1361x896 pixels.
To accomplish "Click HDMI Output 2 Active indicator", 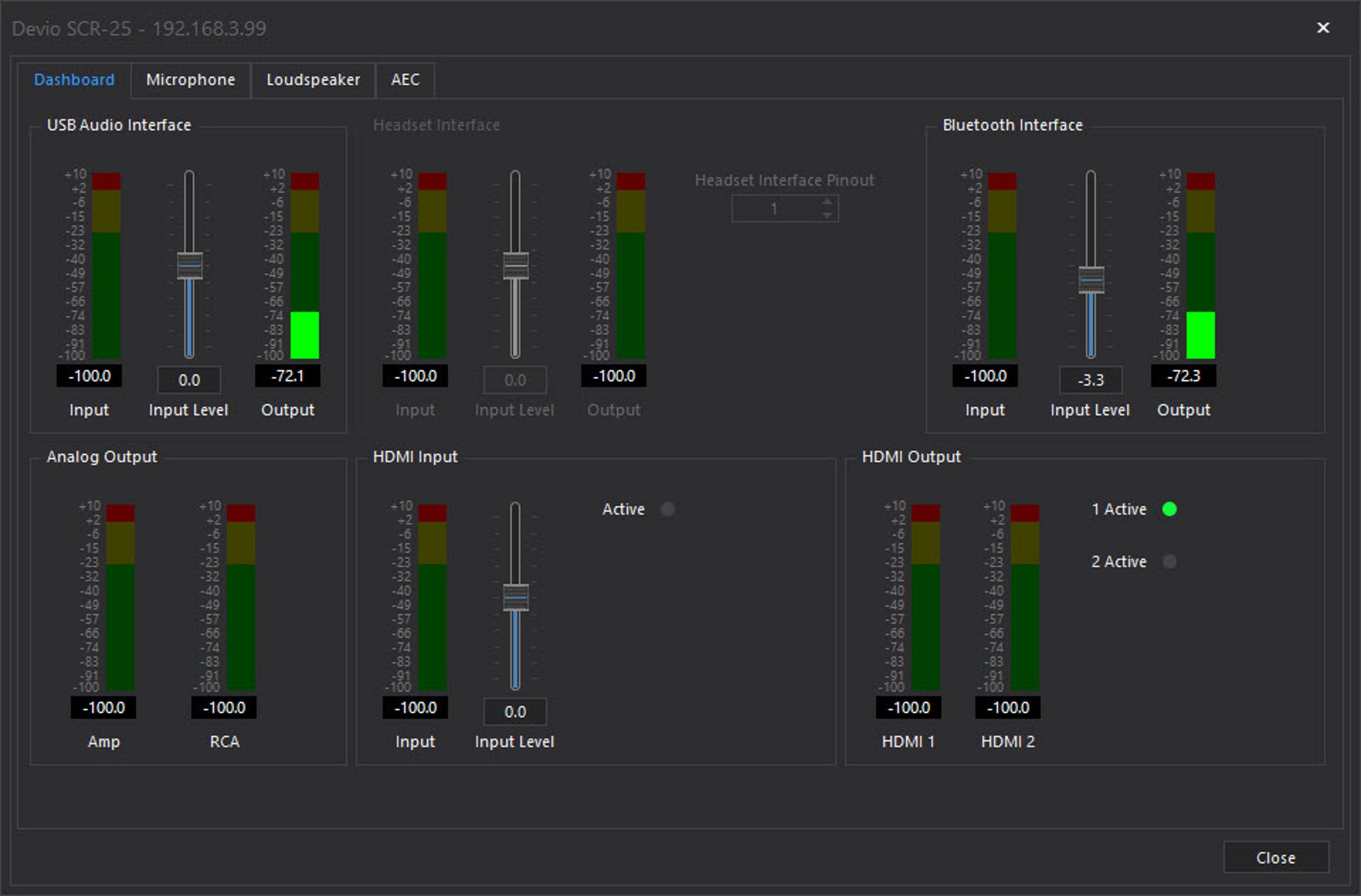I will click(x=1170, y=561).
